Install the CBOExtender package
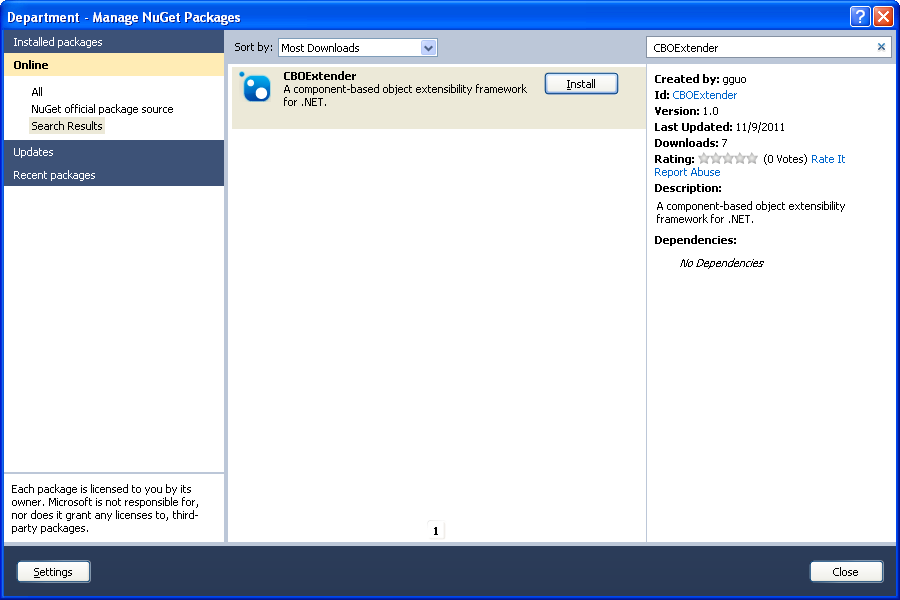900x600 pixels. coord(581,84)
